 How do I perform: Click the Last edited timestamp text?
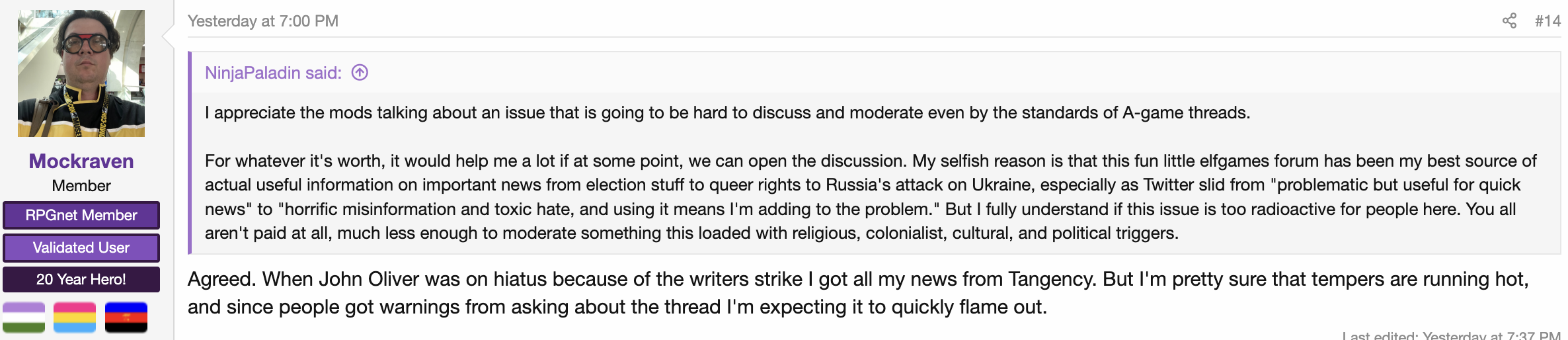coord(1451,335)
